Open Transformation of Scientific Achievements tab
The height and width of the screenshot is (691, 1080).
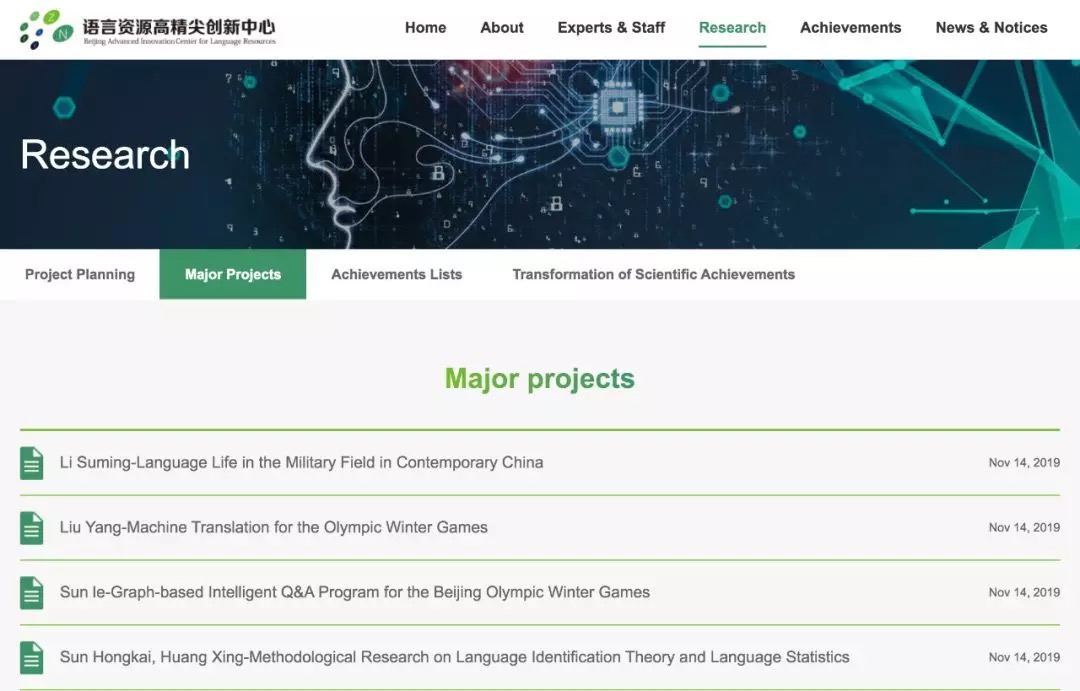[x=653, y=275]
